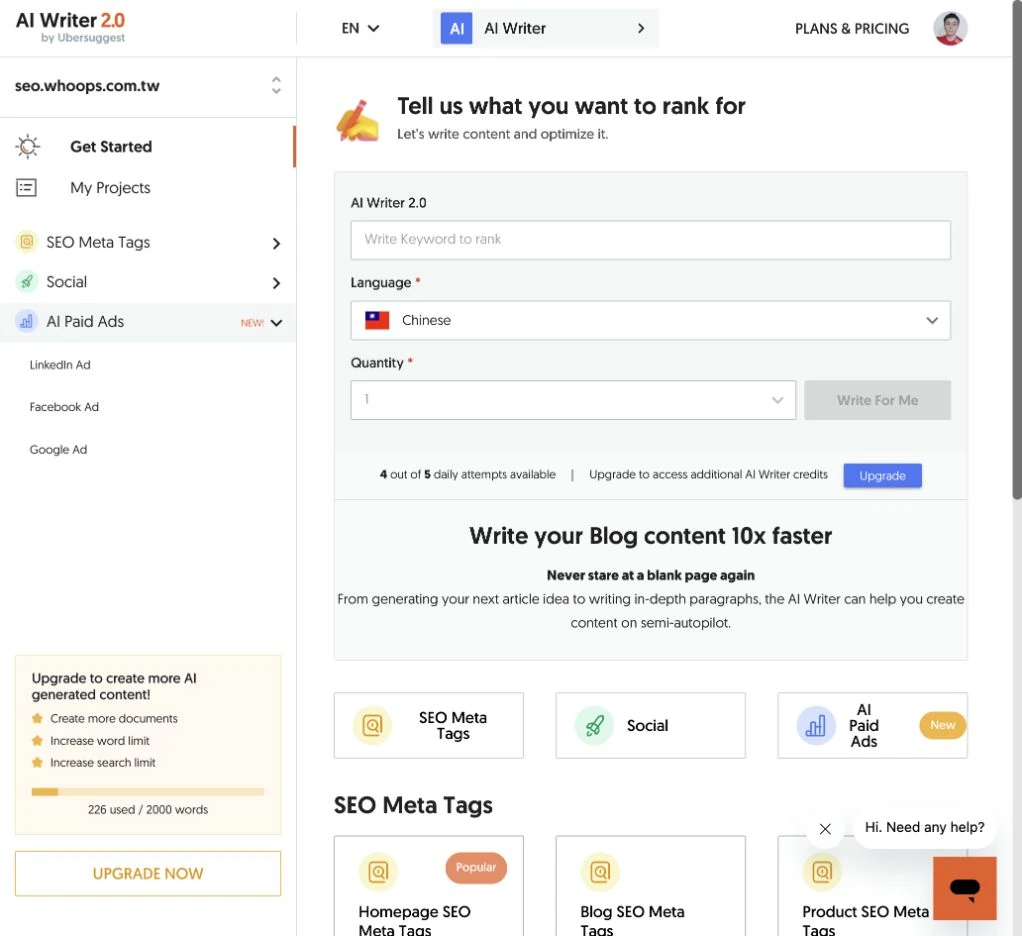Viewport: 1022px width, 936px height.
Task: Expand the Social sidebar section
Action: [276, 283]
